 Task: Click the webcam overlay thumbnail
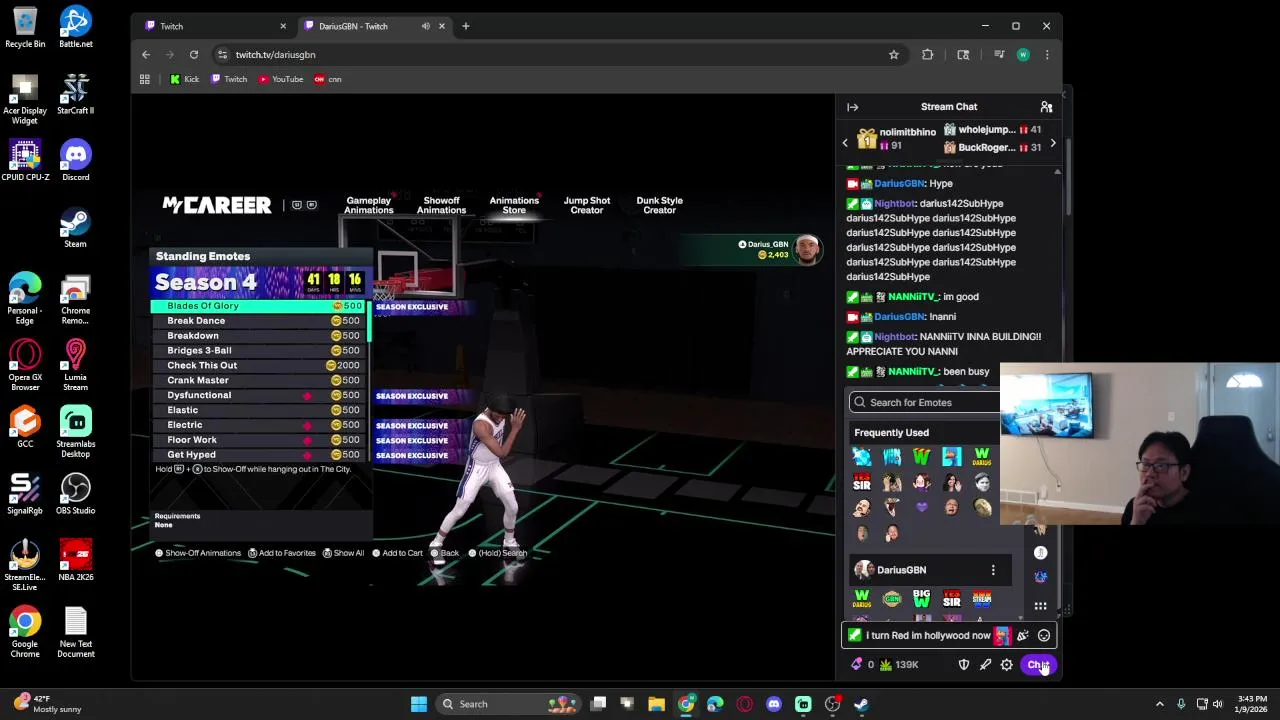click(1139, 444)
